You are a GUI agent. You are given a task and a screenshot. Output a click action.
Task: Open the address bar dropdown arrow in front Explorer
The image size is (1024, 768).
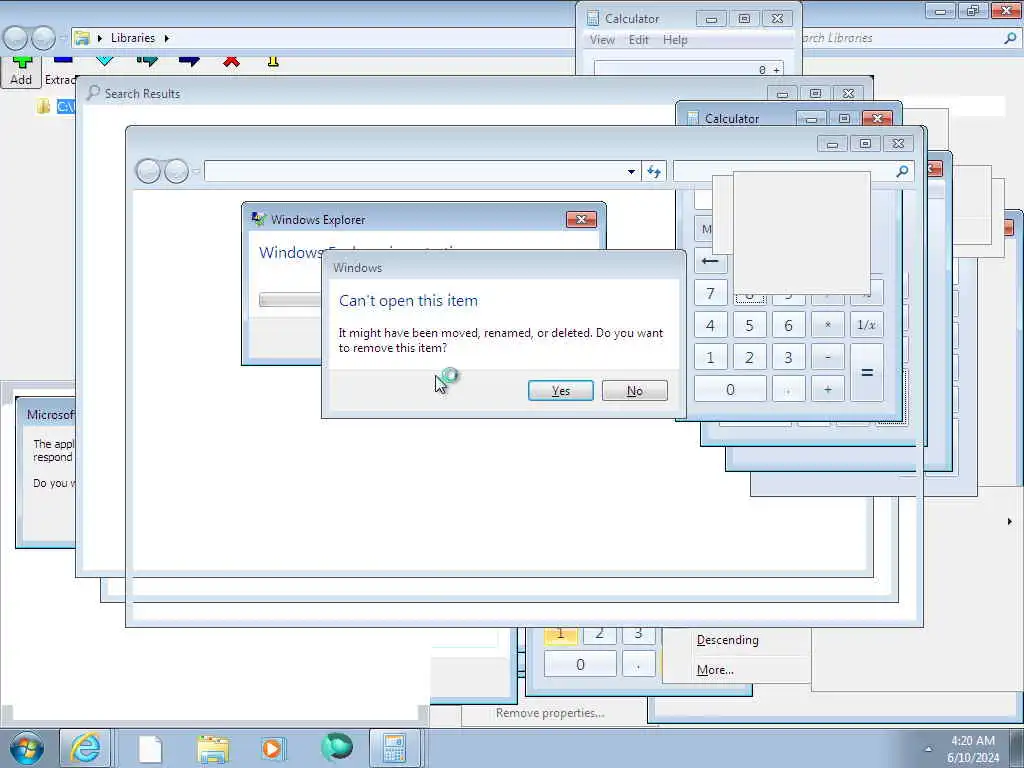tap(631, 172)
